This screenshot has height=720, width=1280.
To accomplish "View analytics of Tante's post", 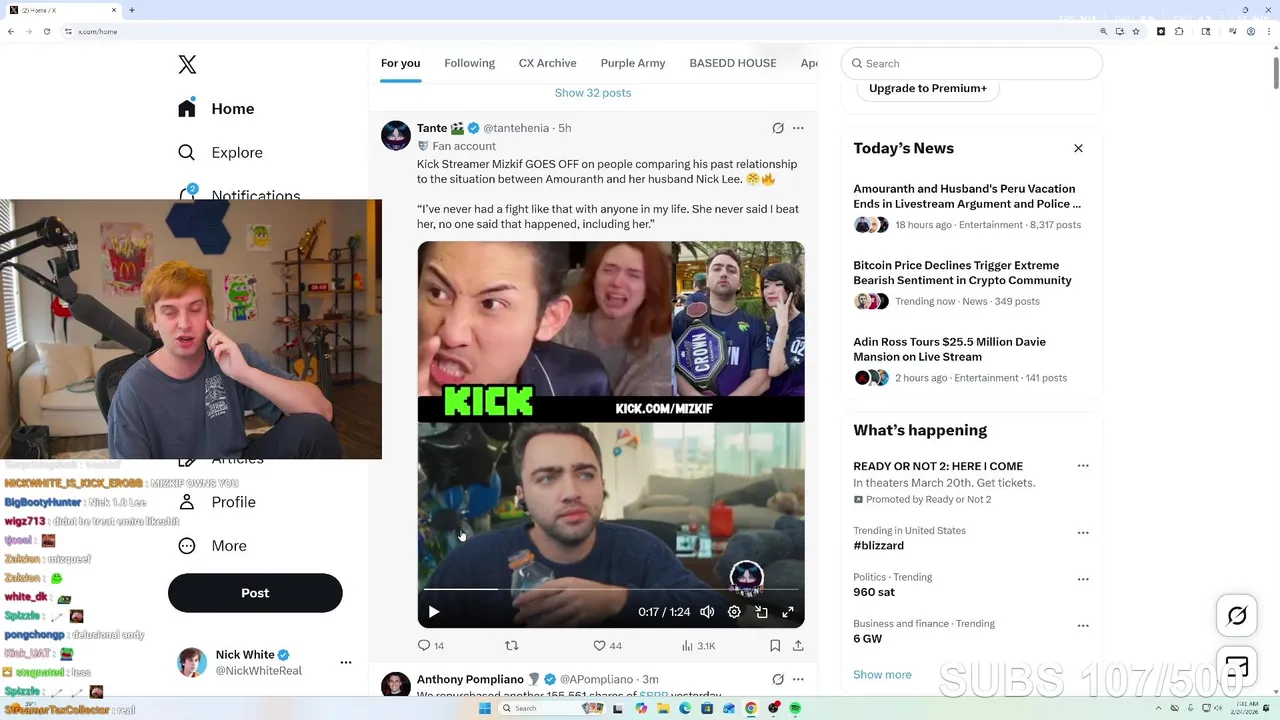I will 698,646.
